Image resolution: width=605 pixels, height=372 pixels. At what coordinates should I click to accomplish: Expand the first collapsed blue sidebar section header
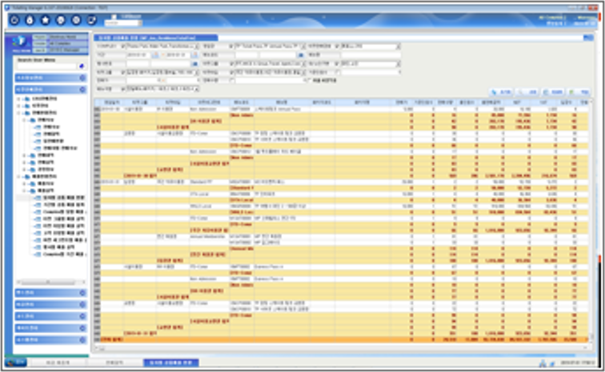coord(51,78)
